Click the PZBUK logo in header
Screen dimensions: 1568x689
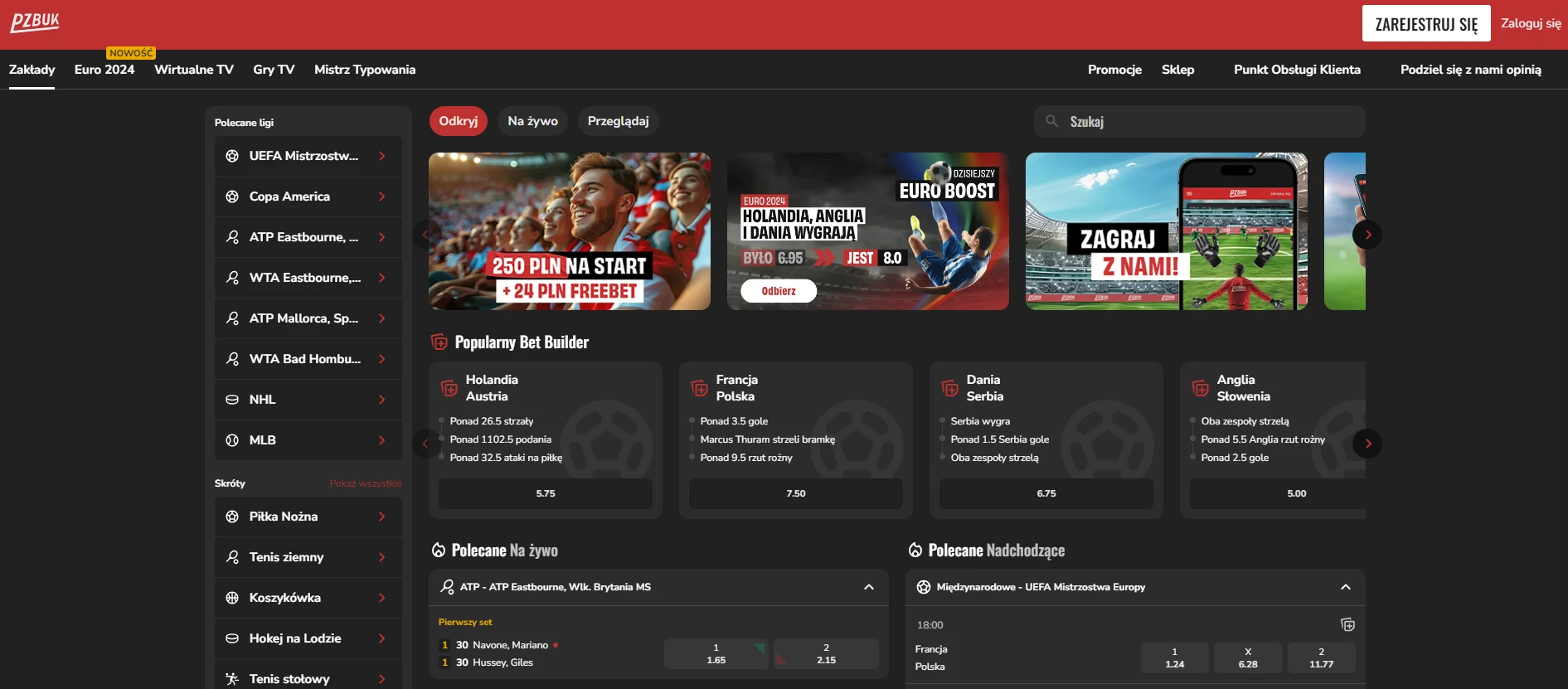click(35, 22)
